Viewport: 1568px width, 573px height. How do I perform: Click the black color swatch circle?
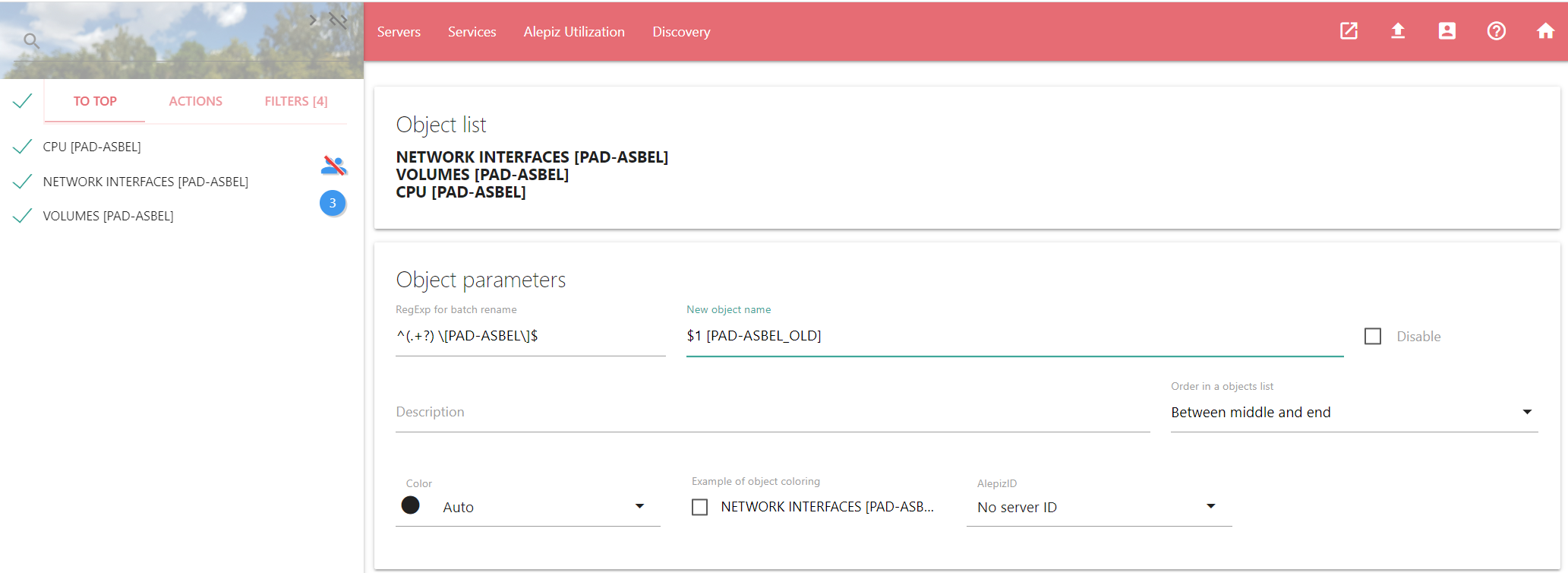[411, 505]
